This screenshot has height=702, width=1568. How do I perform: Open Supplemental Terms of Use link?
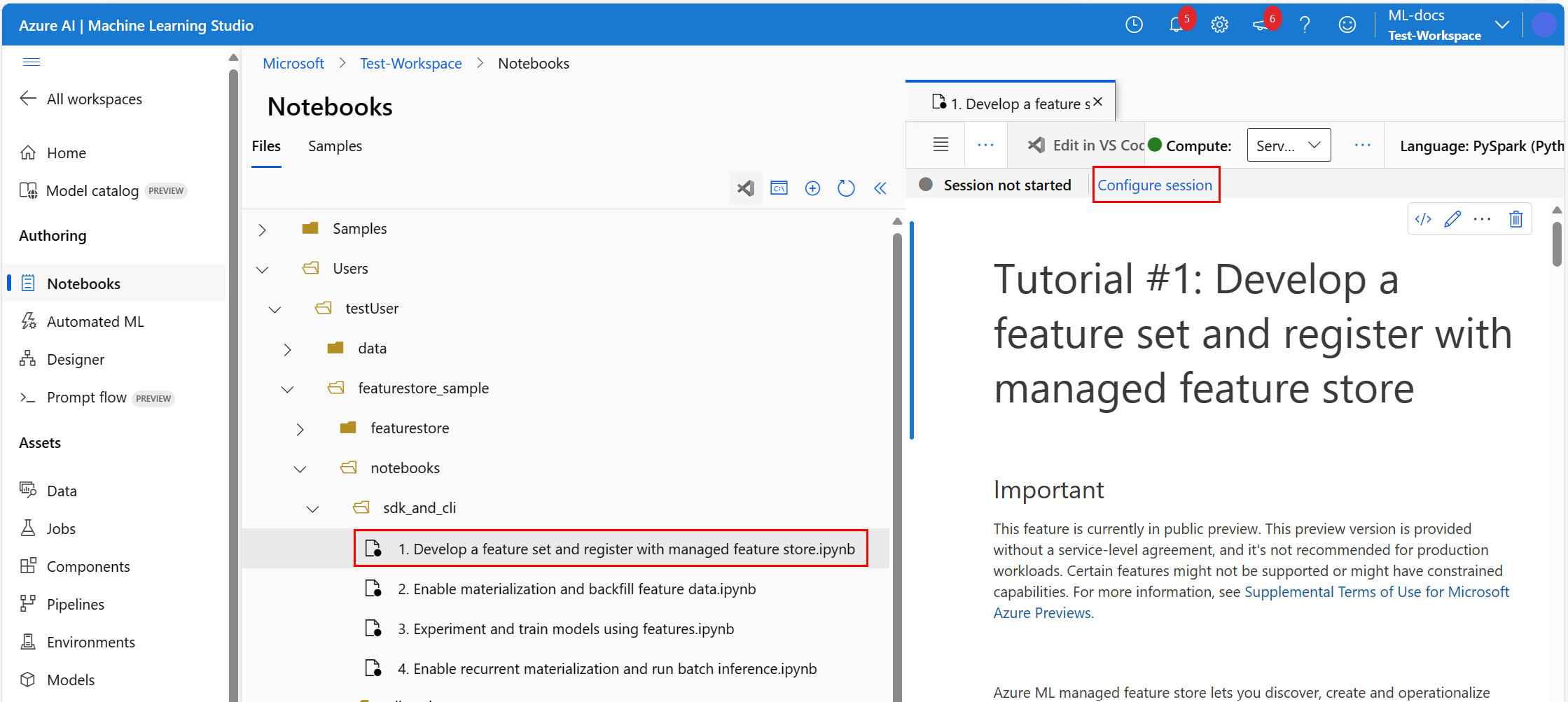(x=1251, y=602)
